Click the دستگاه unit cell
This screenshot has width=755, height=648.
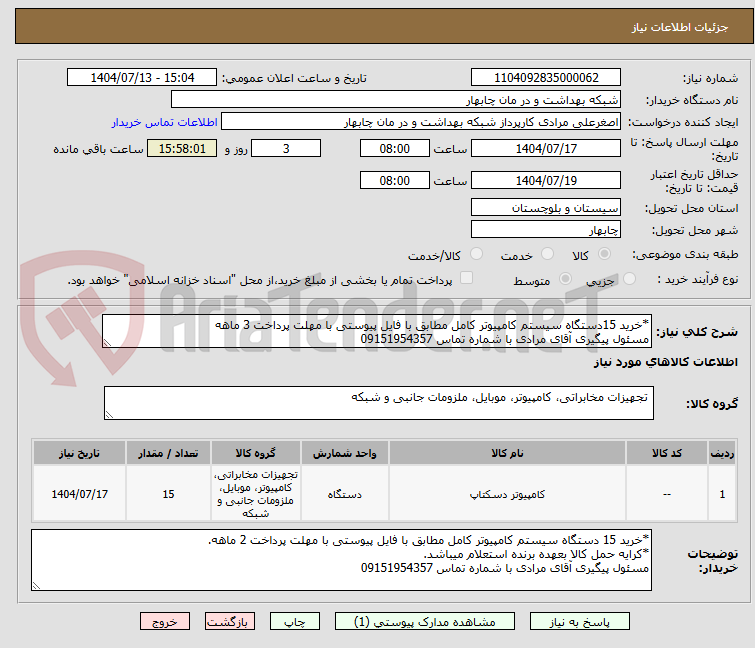pos(344,494)
